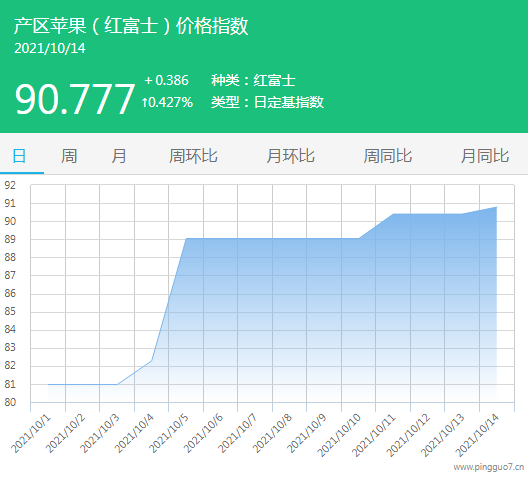Click the chart data point for 2021/10/14
This screenshot has width=528, height=478.
point(497,207)
